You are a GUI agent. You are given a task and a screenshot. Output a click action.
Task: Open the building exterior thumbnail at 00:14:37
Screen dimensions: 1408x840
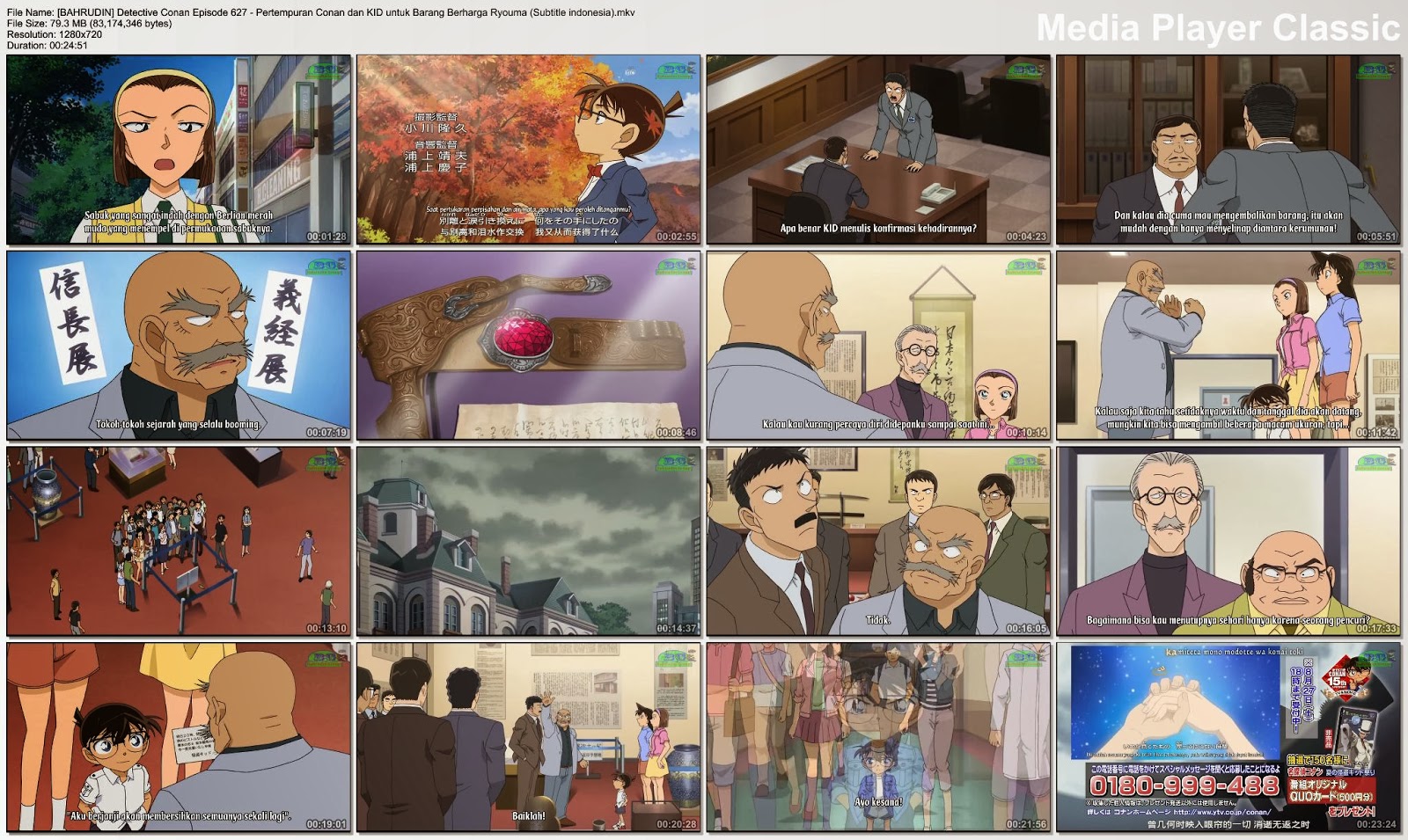pos(528,541)
